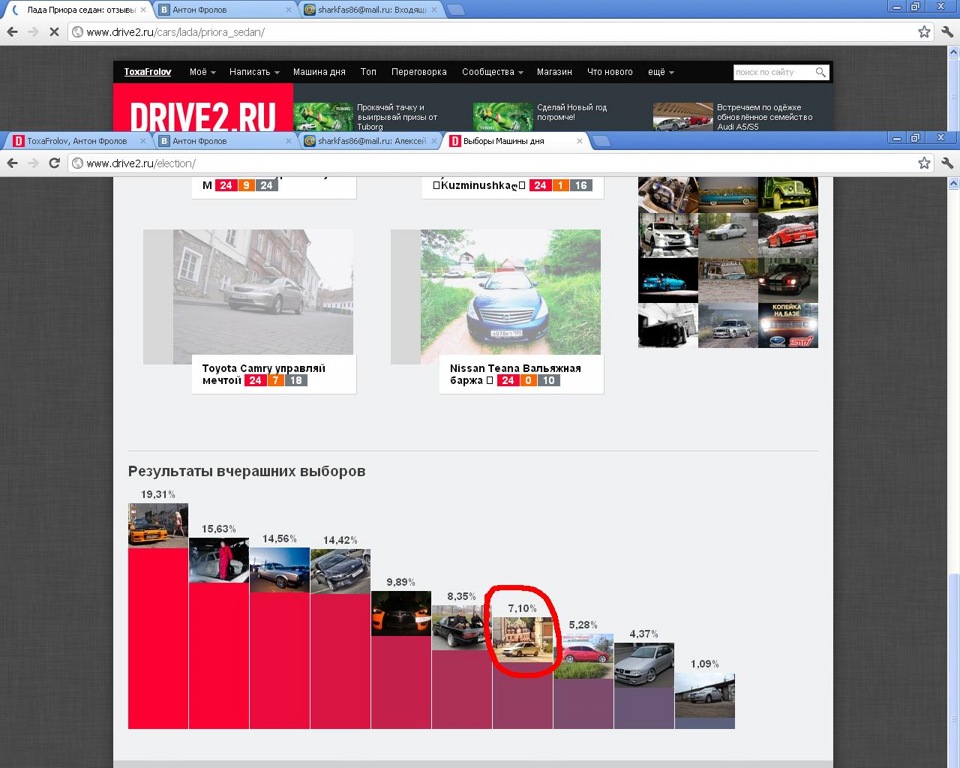Bookmark election page with star icon
The height and width of the screenshot is (768, 960).
924,163
